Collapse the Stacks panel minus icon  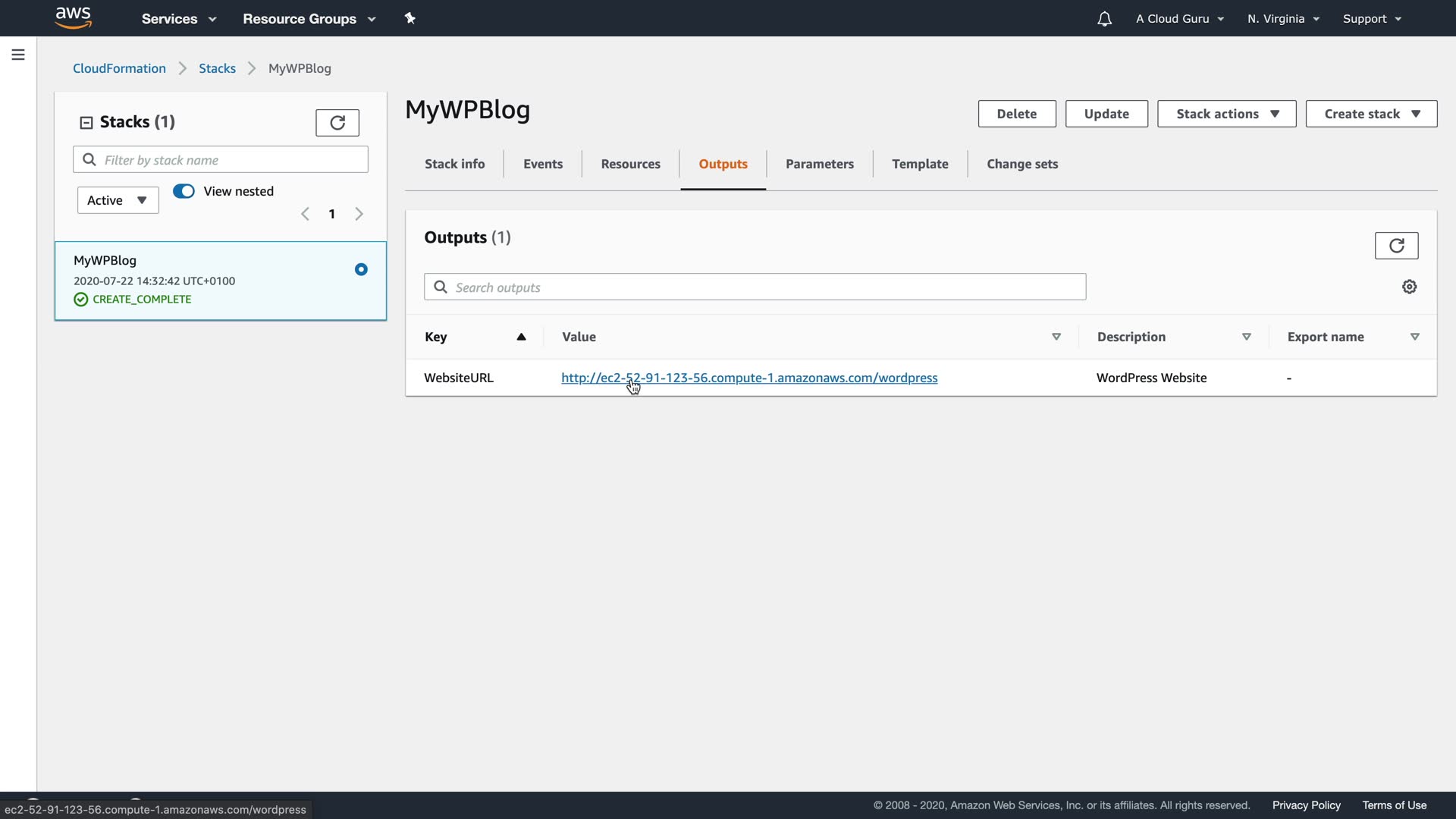86,122
